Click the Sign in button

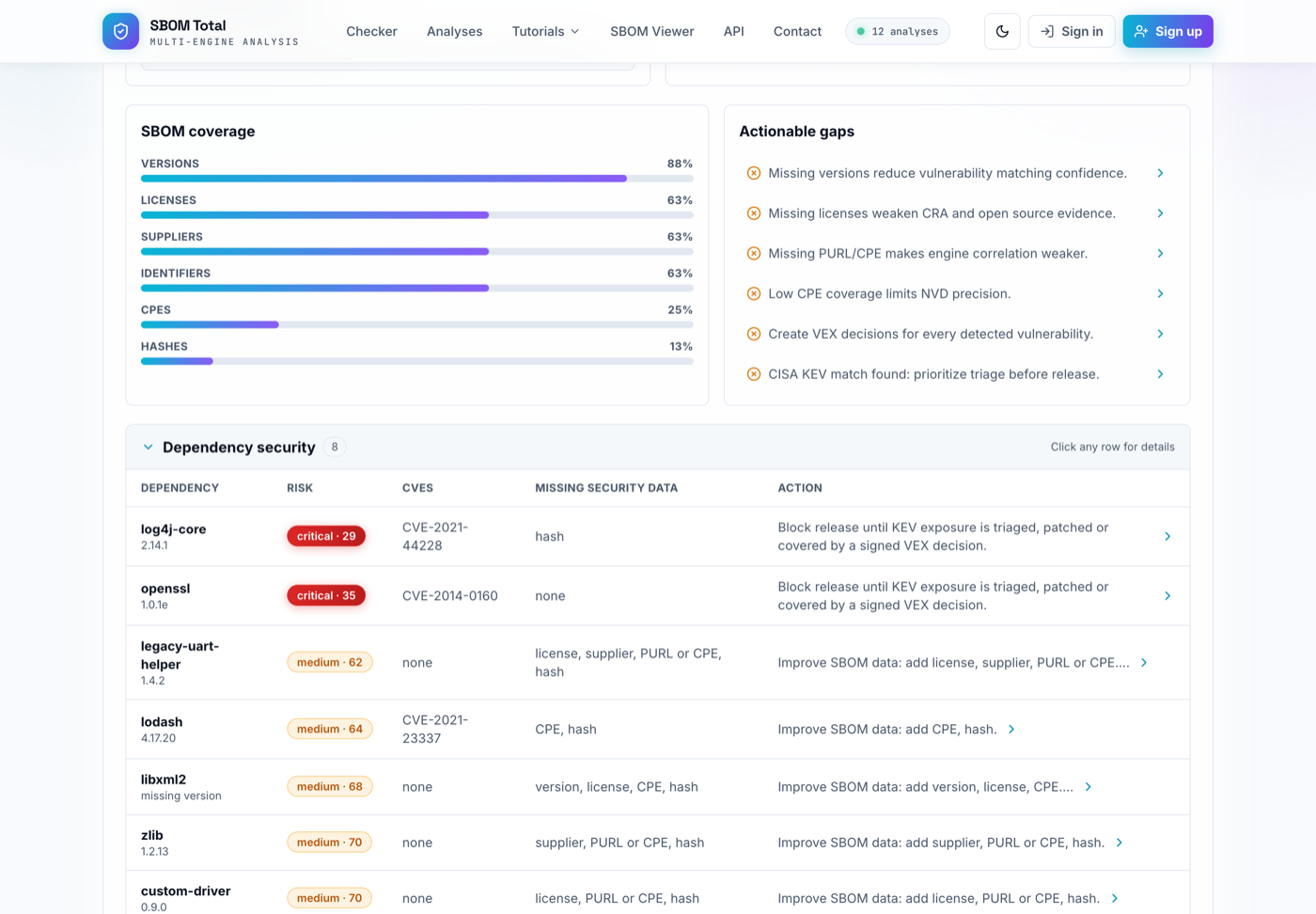[1072, 31]
